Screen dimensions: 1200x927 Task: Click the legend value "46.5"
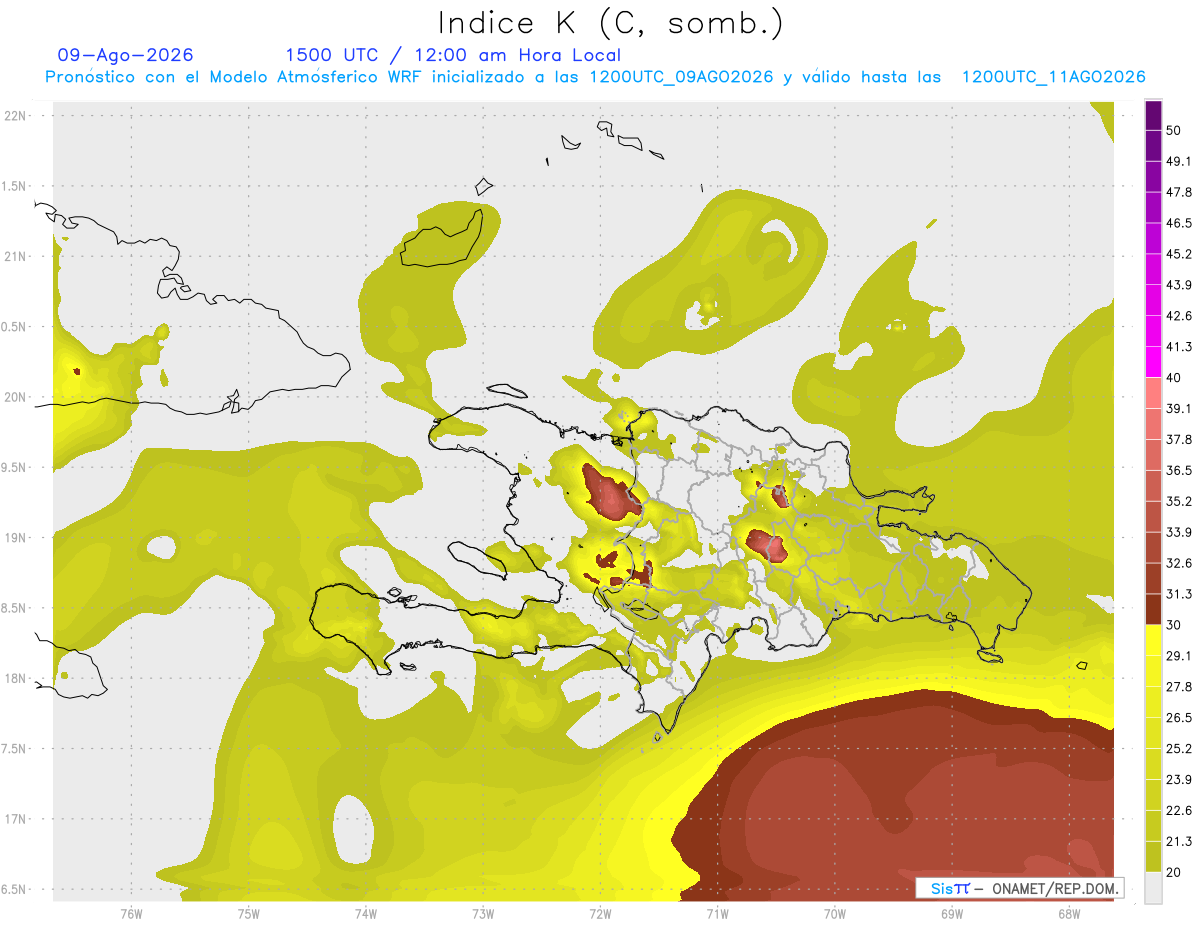[x=1179, y=223]
